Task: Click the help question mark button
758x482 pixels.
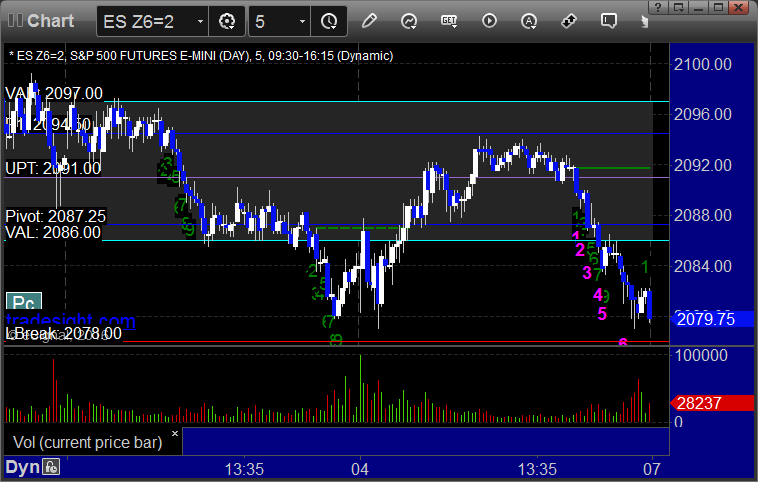Action: tap(657, 7)
